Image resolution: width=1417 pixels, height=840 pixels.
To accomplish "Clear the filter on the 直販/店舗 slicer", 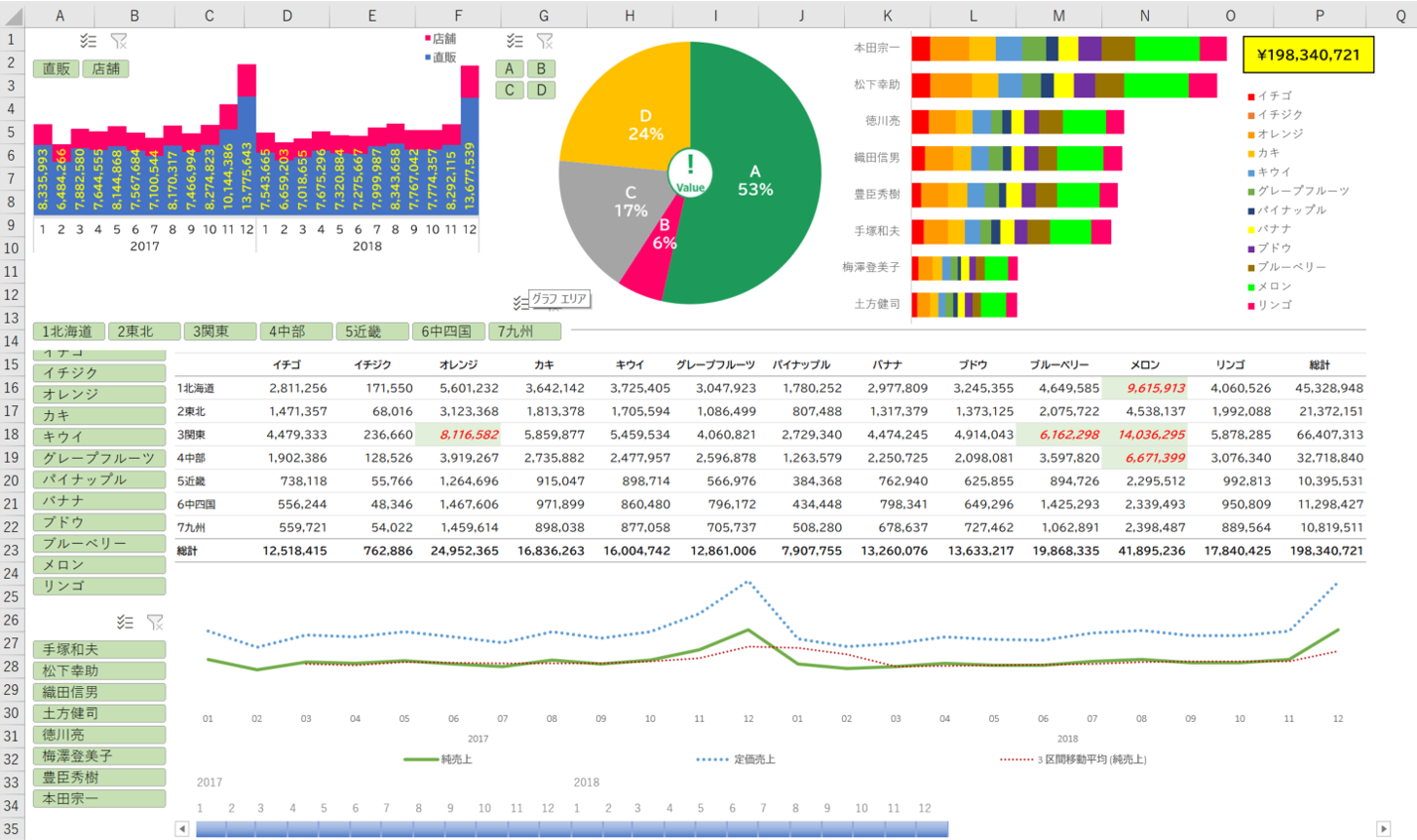I will 119,41.
